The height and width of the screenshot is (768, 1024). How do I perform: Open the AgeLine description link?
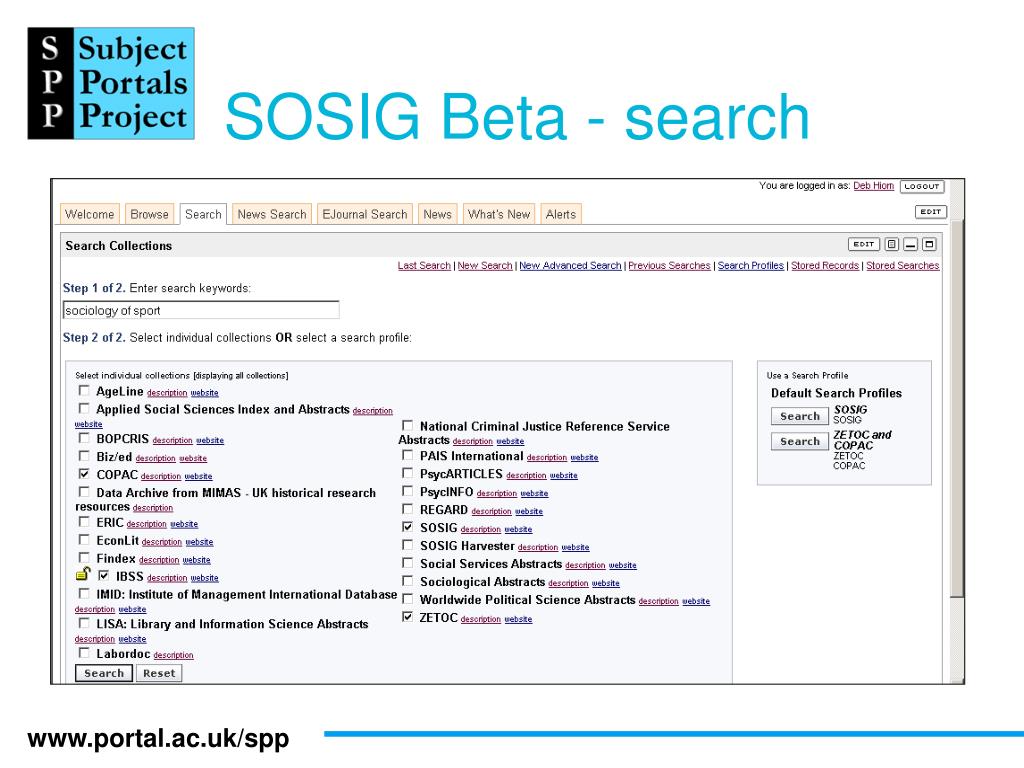[167, 393]
